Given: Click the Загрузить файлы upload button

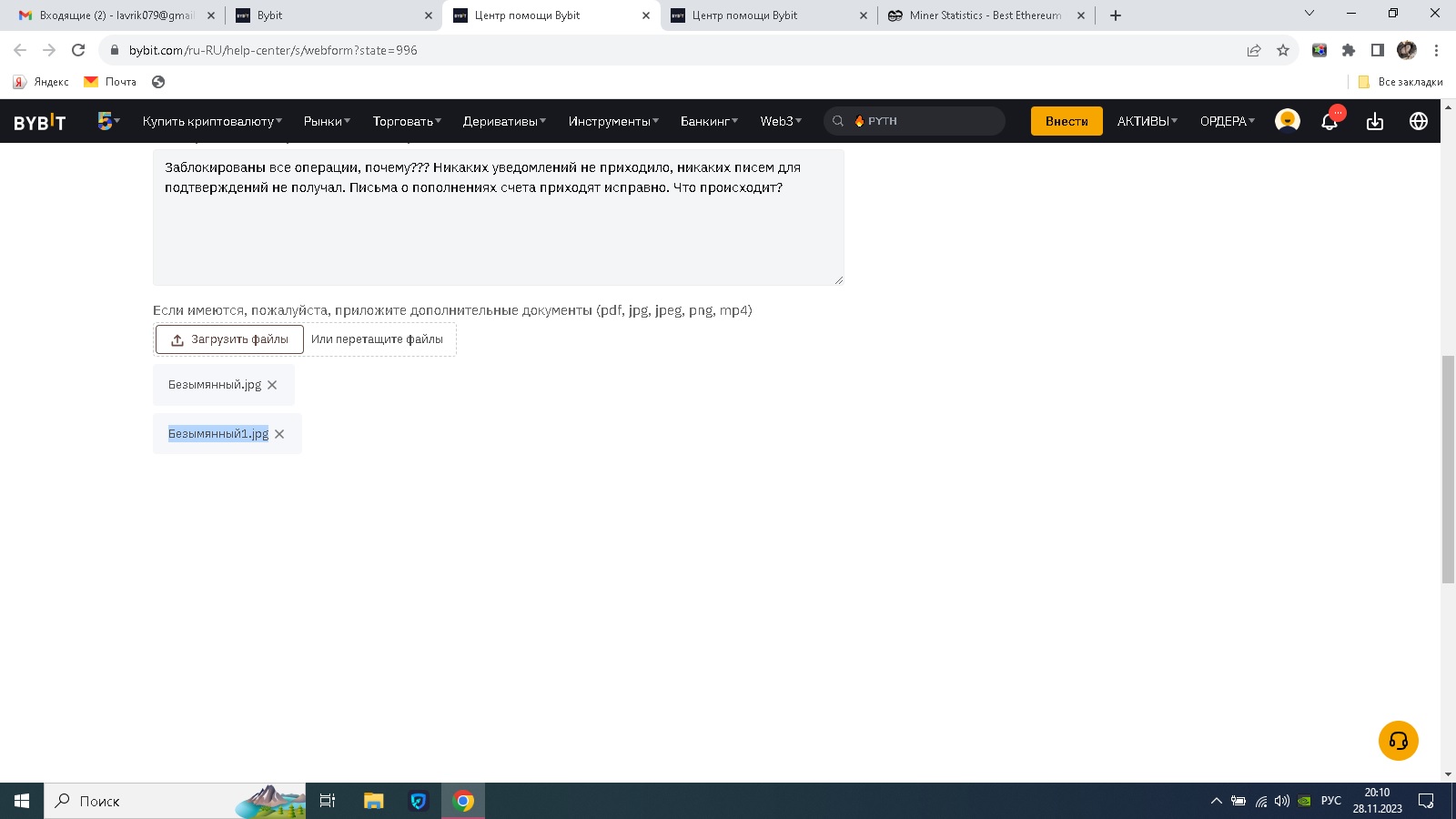Looking at the screenshot, I should pyautogui.click(x=229, y=339).
